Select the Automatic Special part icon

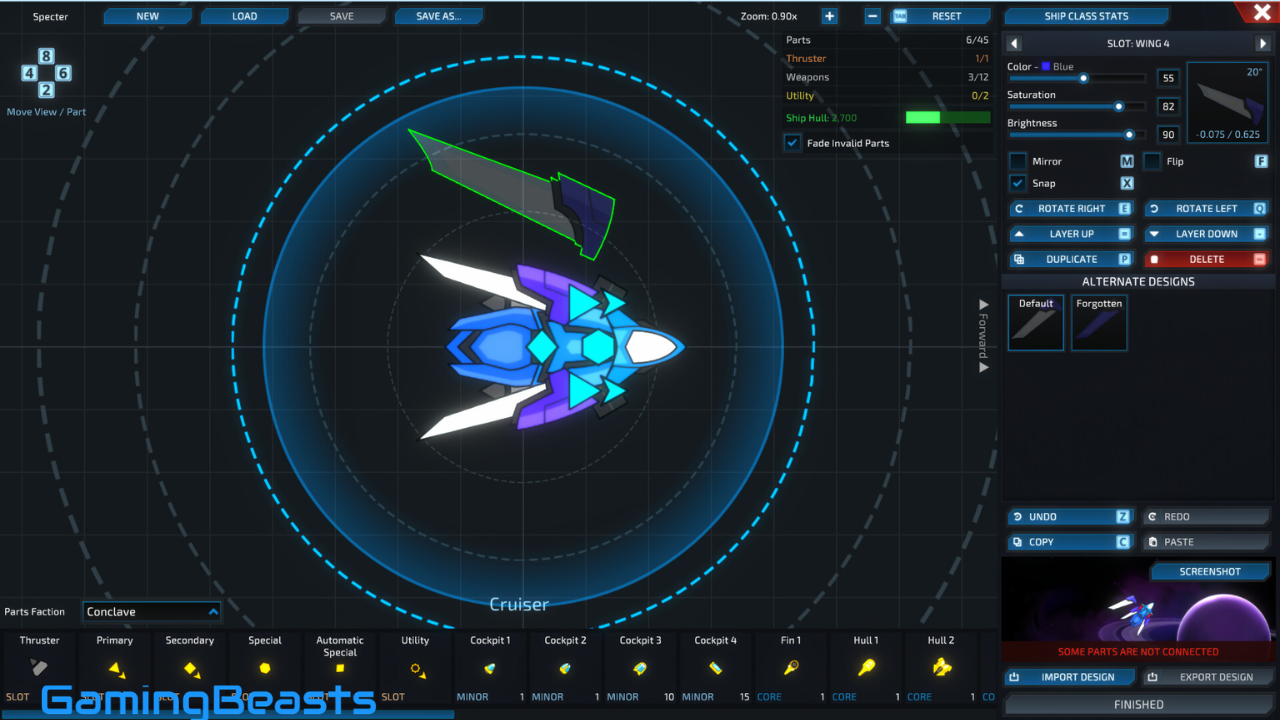[x=340, y=668]
